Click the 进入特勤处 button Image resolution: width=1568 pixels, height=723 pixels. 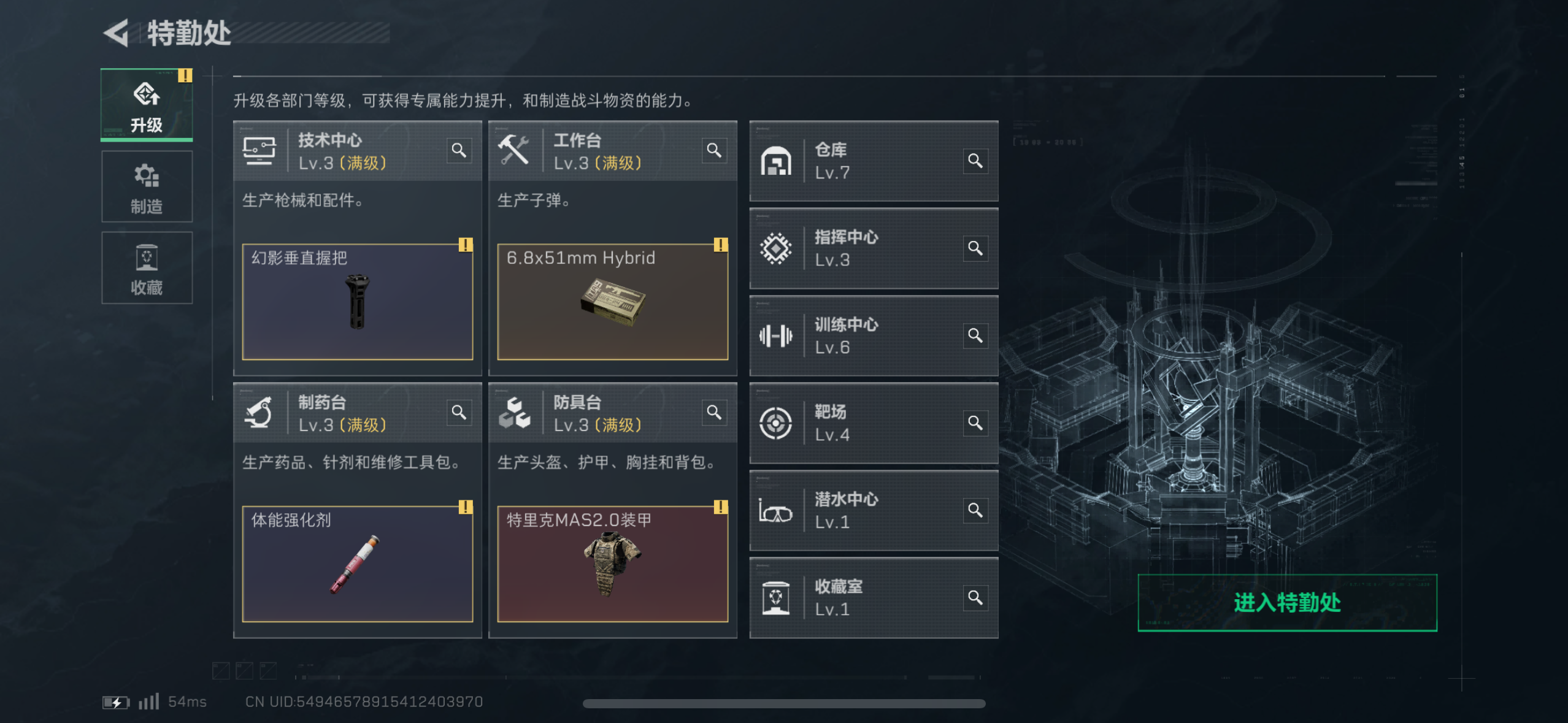(1287, 603)
